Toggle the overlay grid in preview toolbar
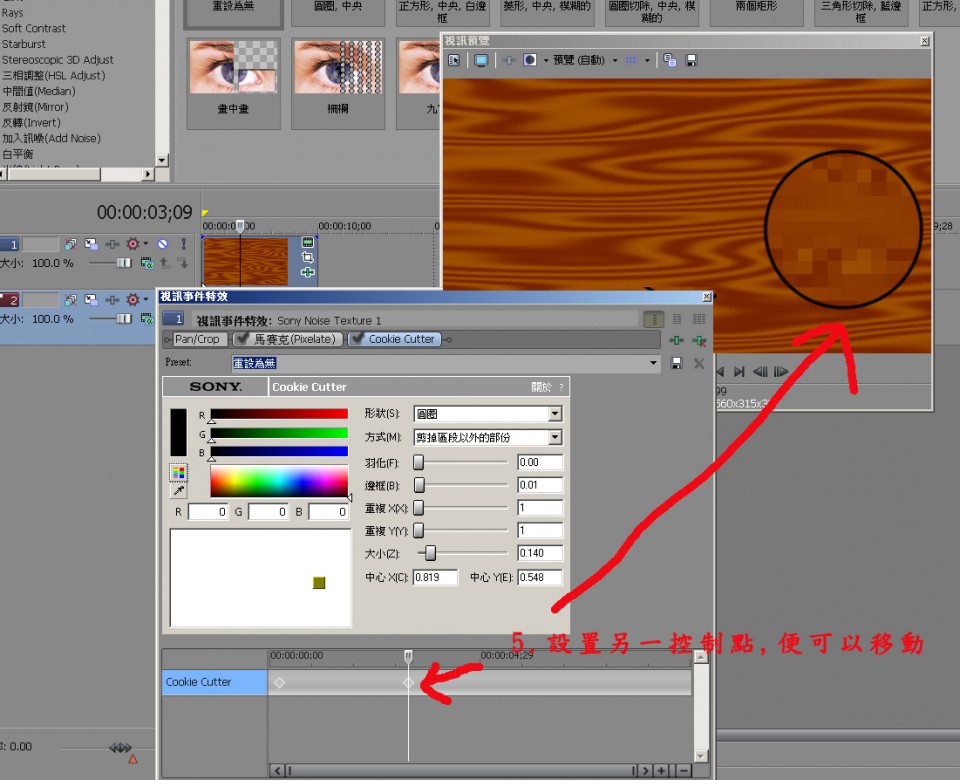 pyautogui.click(x=631, y=61)
